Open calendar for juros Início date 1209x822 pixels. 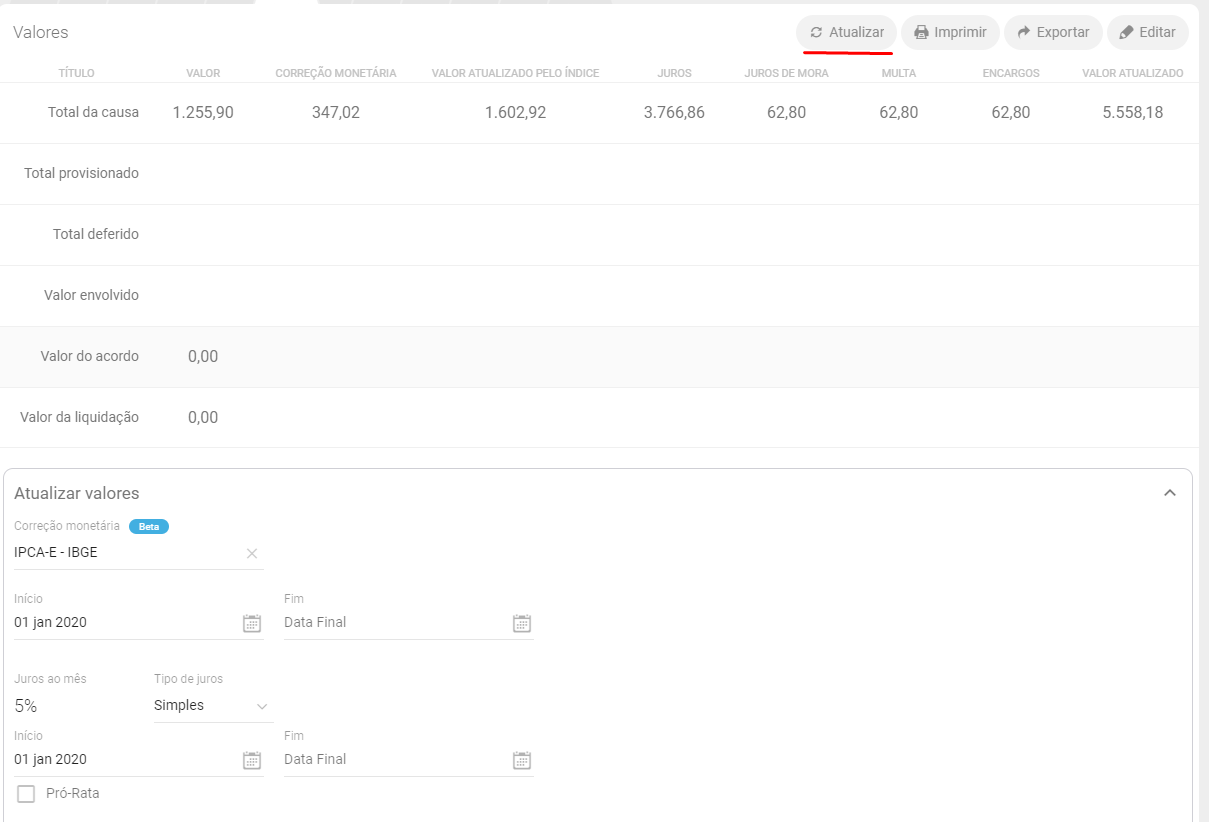tap(252, 760)
